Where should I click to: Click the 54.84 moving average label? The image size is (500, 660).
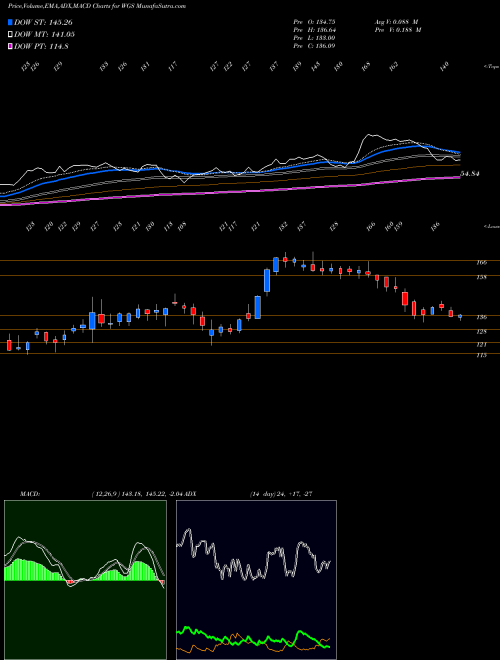(471, 174)
